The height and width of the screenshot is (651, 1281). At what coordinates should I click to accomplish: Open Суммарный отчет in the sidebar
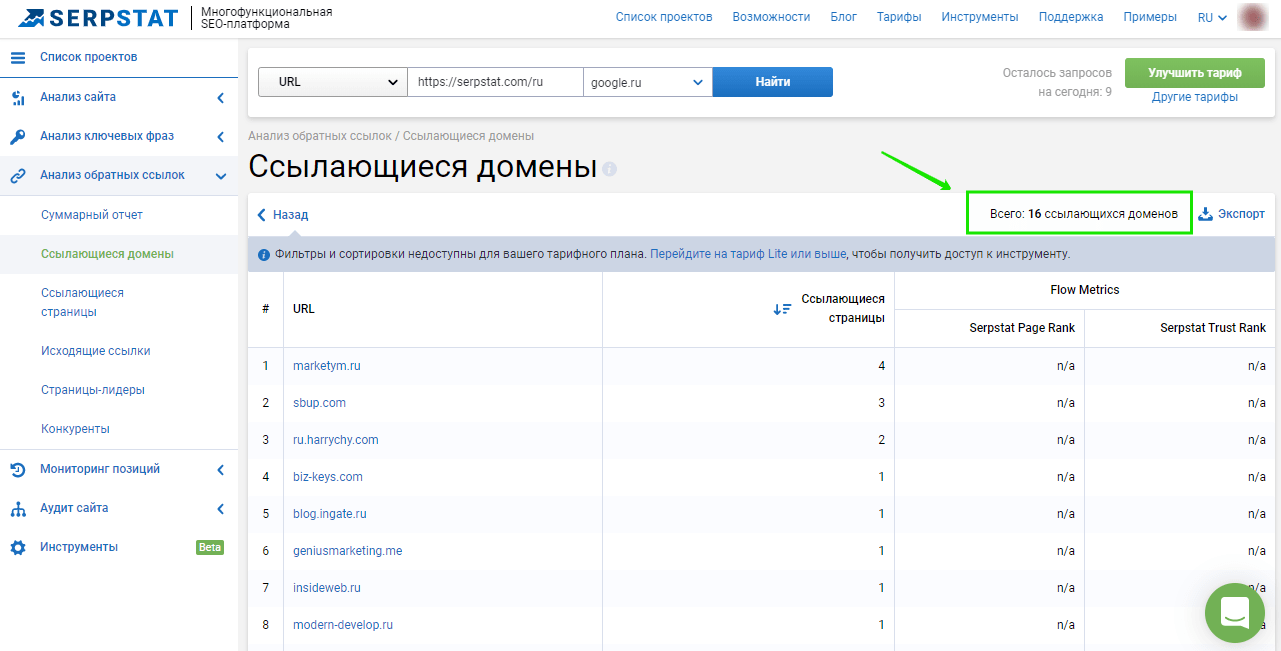92,215
